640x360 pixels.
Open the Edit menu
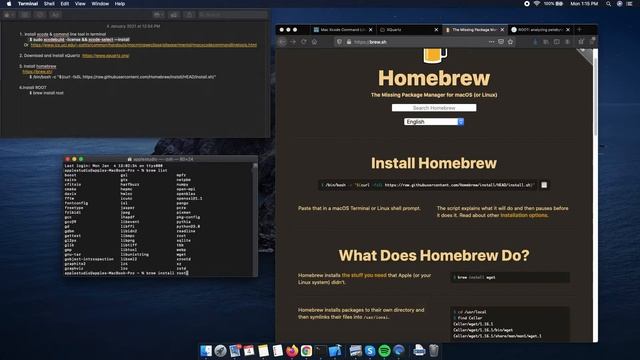(65, 4)
